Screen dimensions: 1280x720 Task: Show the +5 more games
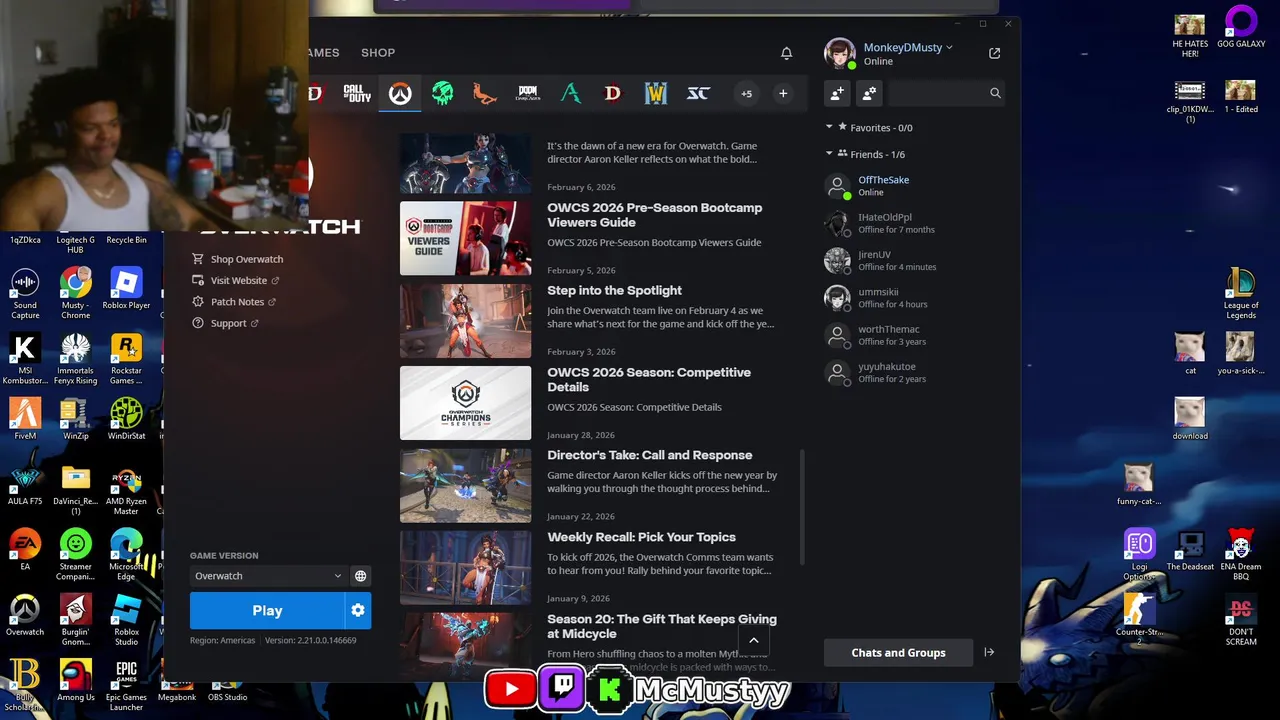click(746, 94)
